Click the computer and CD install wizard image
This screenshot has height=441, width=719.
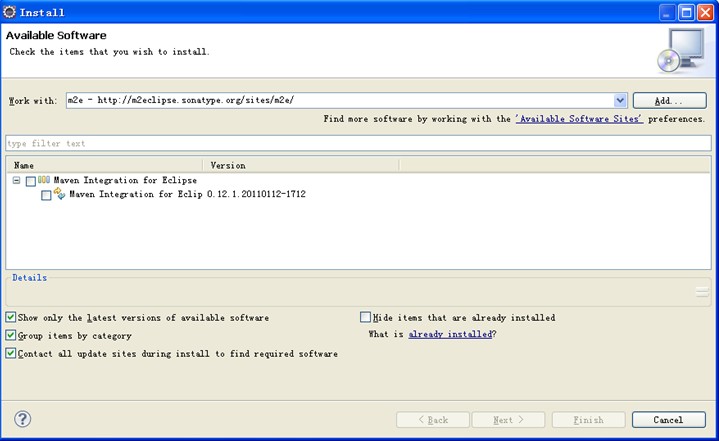680,50
